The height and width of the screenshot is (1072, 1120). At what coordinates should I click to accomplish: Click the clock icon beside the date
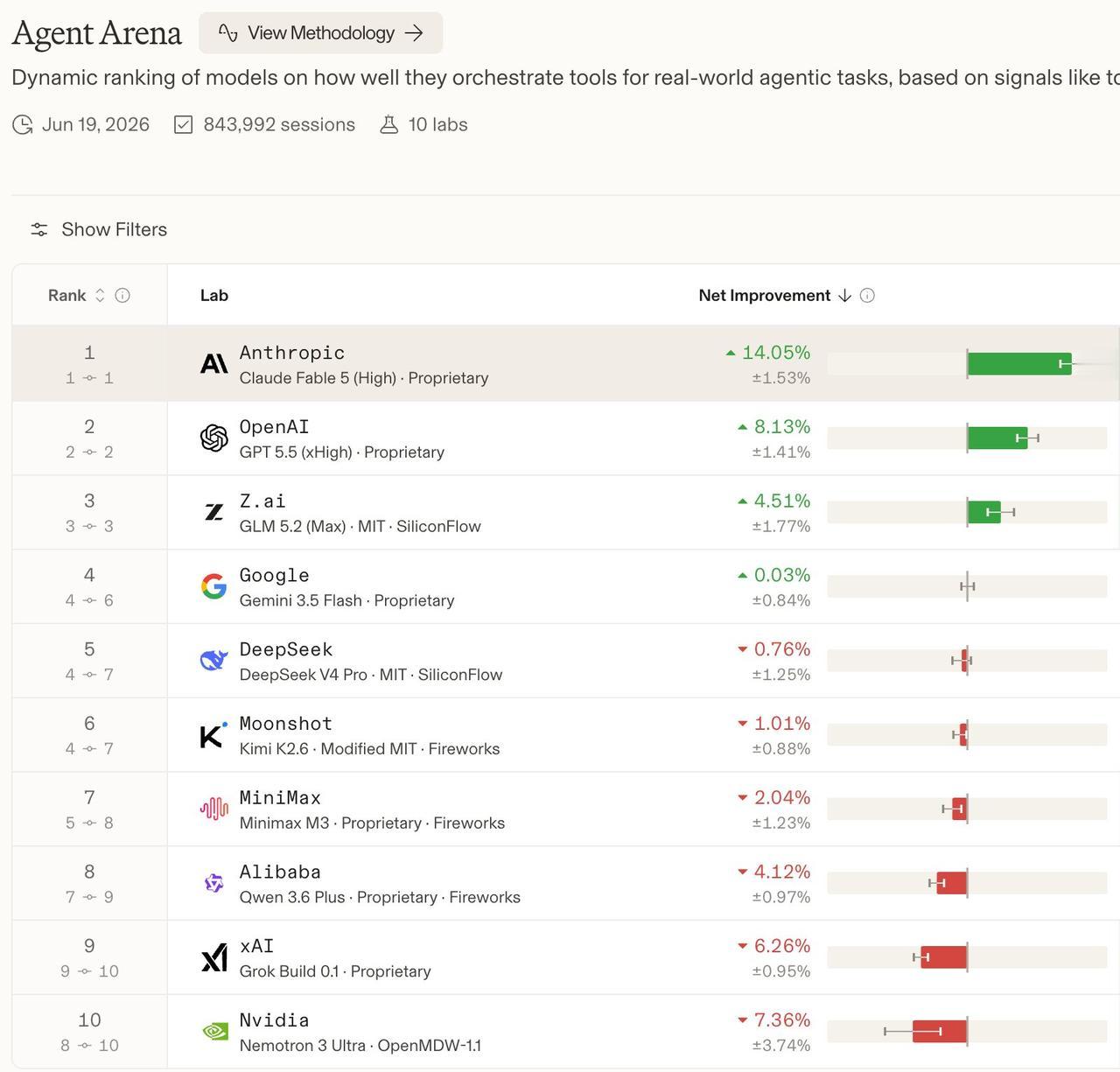(x=23, y=125)
